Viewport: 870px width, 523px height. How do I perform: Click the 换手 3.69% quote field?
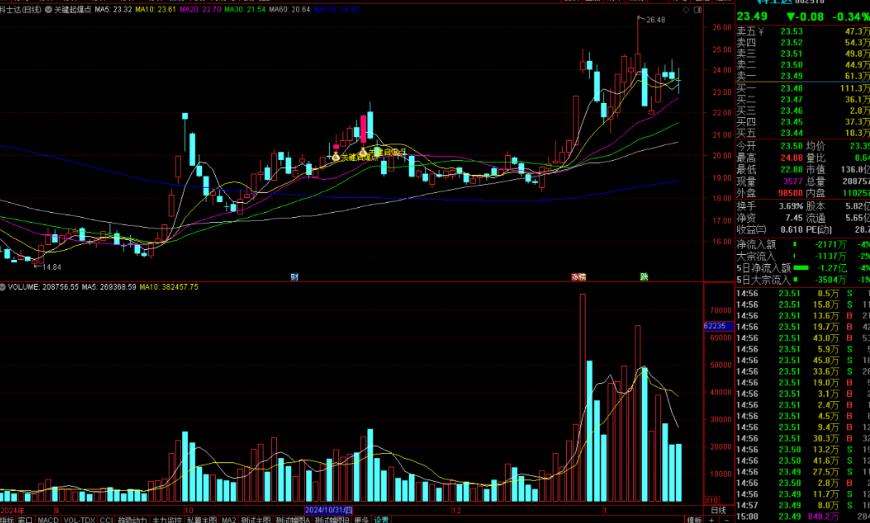pyautogui.click(x=770, y=206)
